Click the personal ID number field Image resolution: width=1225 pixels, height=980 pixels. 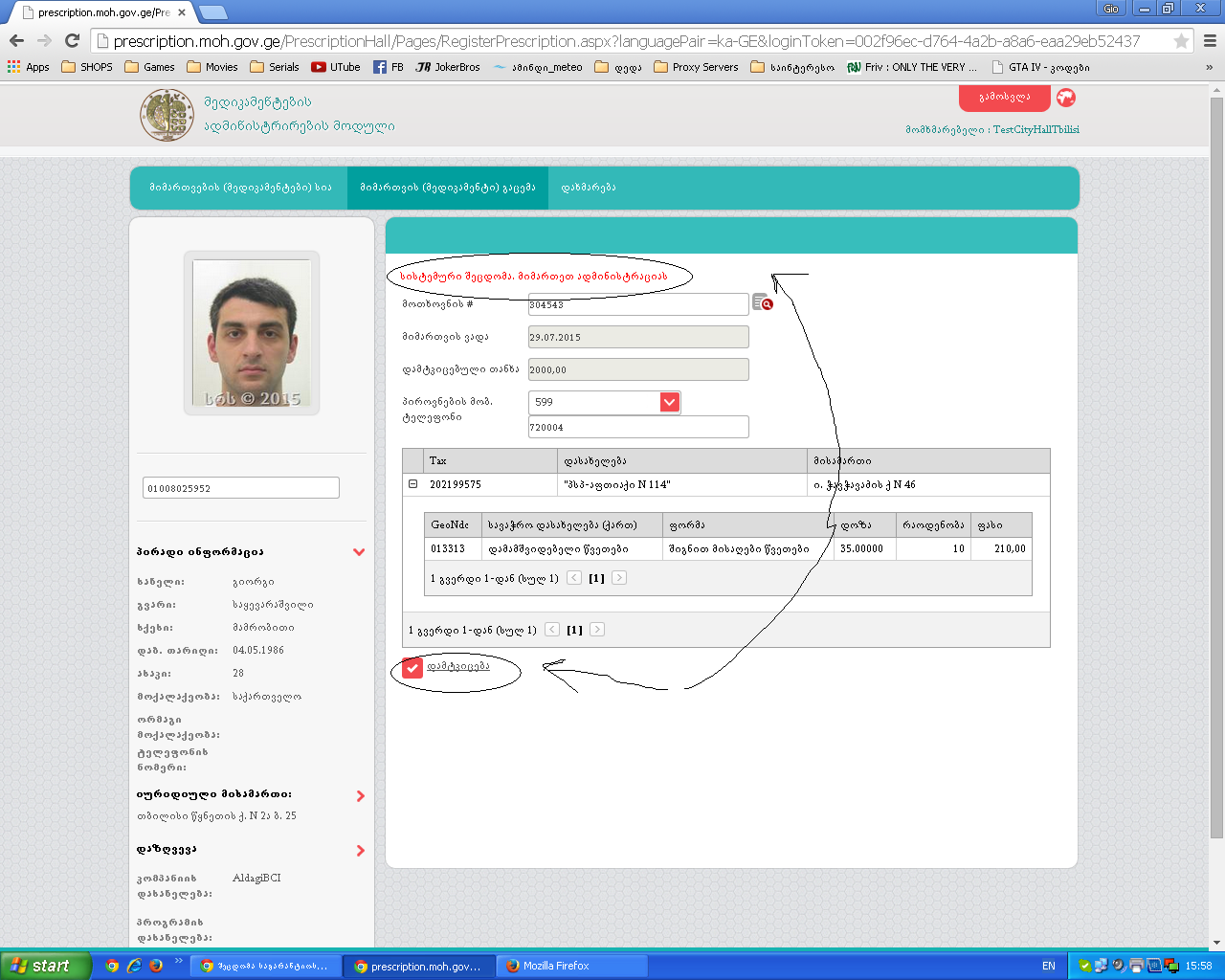(x=240, y=488)
